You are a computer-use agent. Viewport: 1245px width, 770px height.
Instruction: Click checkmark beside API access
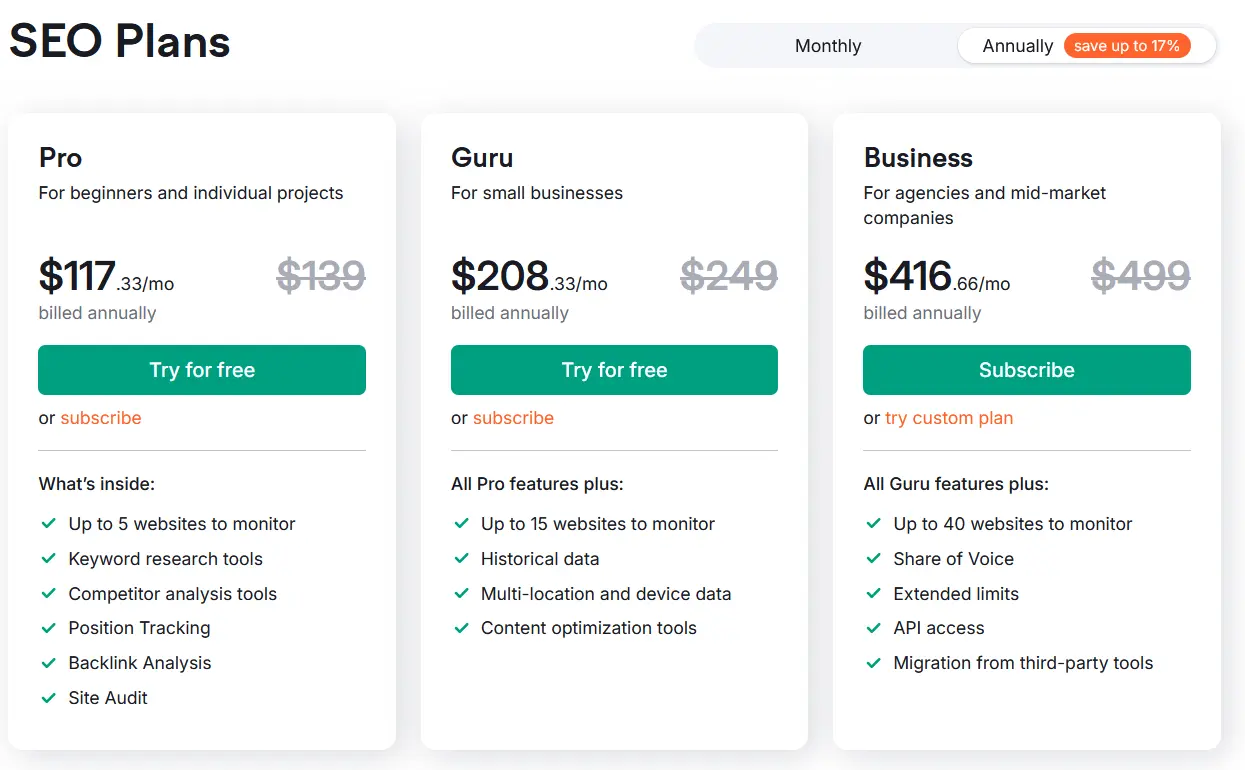tap(873, 628)
